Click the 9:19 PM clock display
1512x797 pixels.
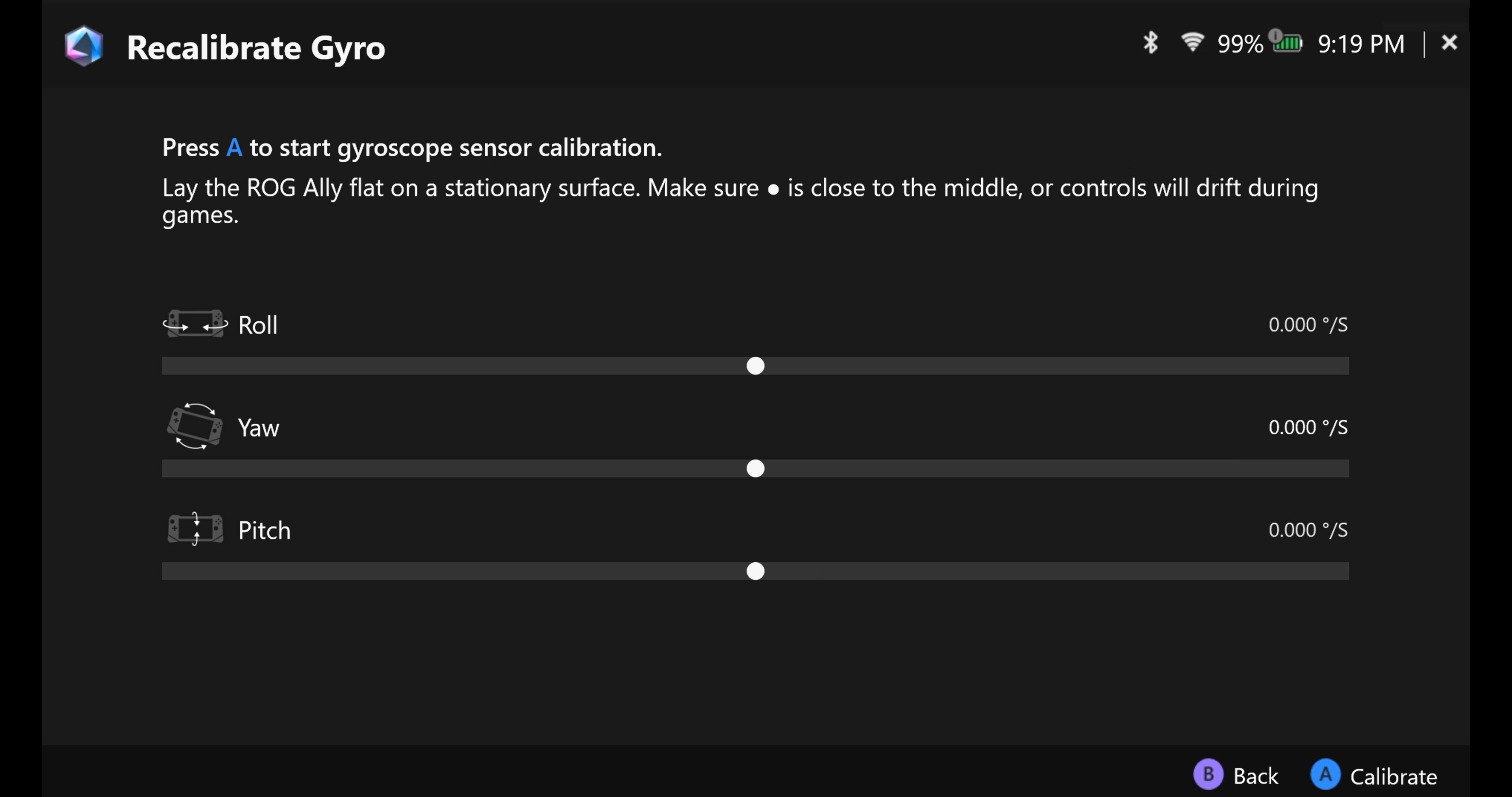1361,44
